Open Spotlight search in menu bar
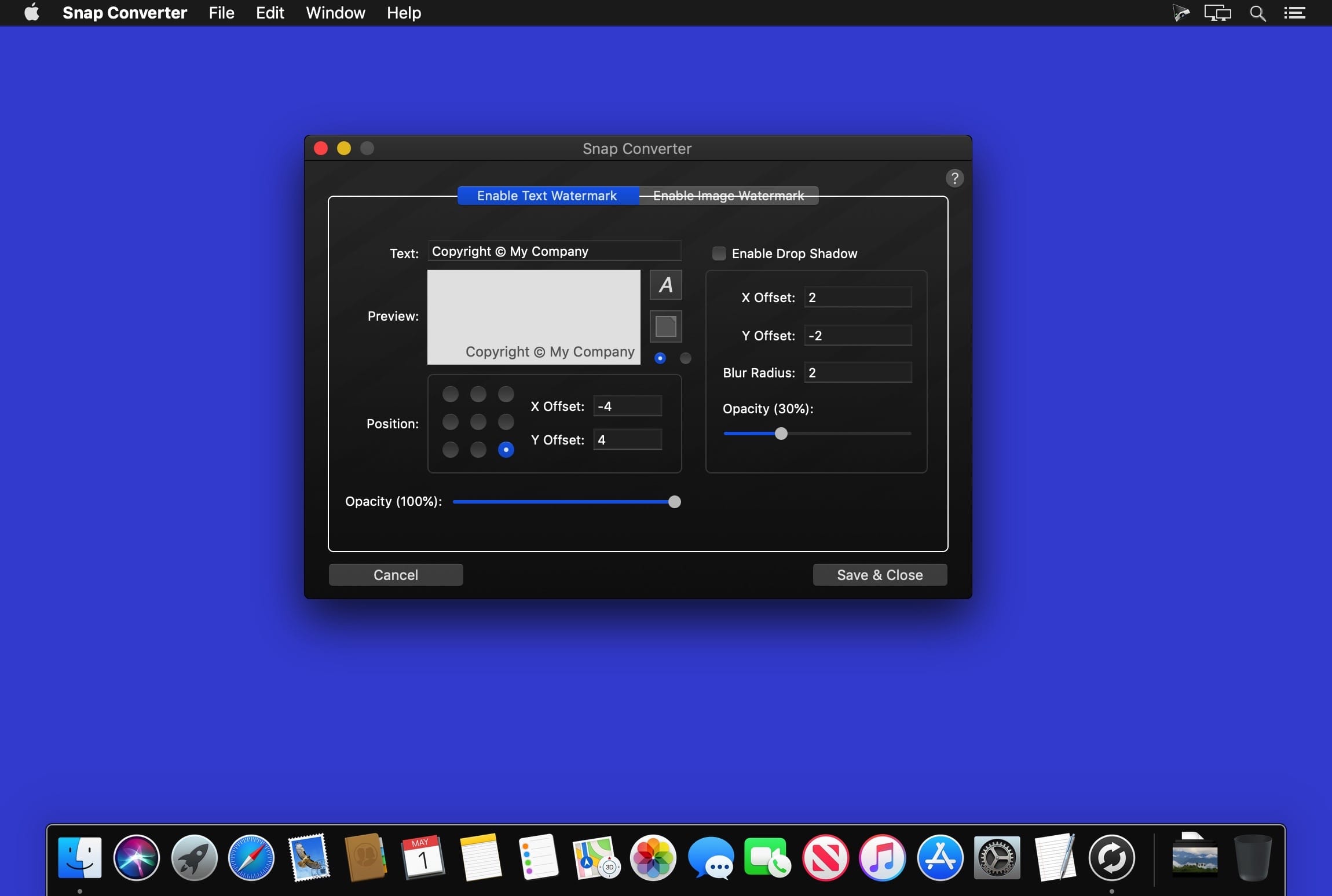Screen dimensions: 1332x896 [x=1257, y=13]
